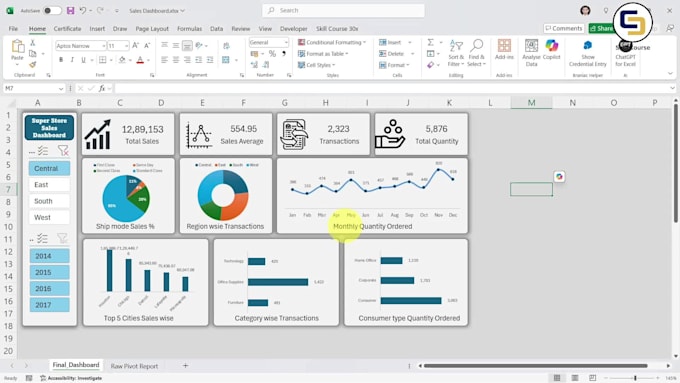Expand Cell Styles menu
Viewport: 680px width, 383px height.
(x=317, y=65)
